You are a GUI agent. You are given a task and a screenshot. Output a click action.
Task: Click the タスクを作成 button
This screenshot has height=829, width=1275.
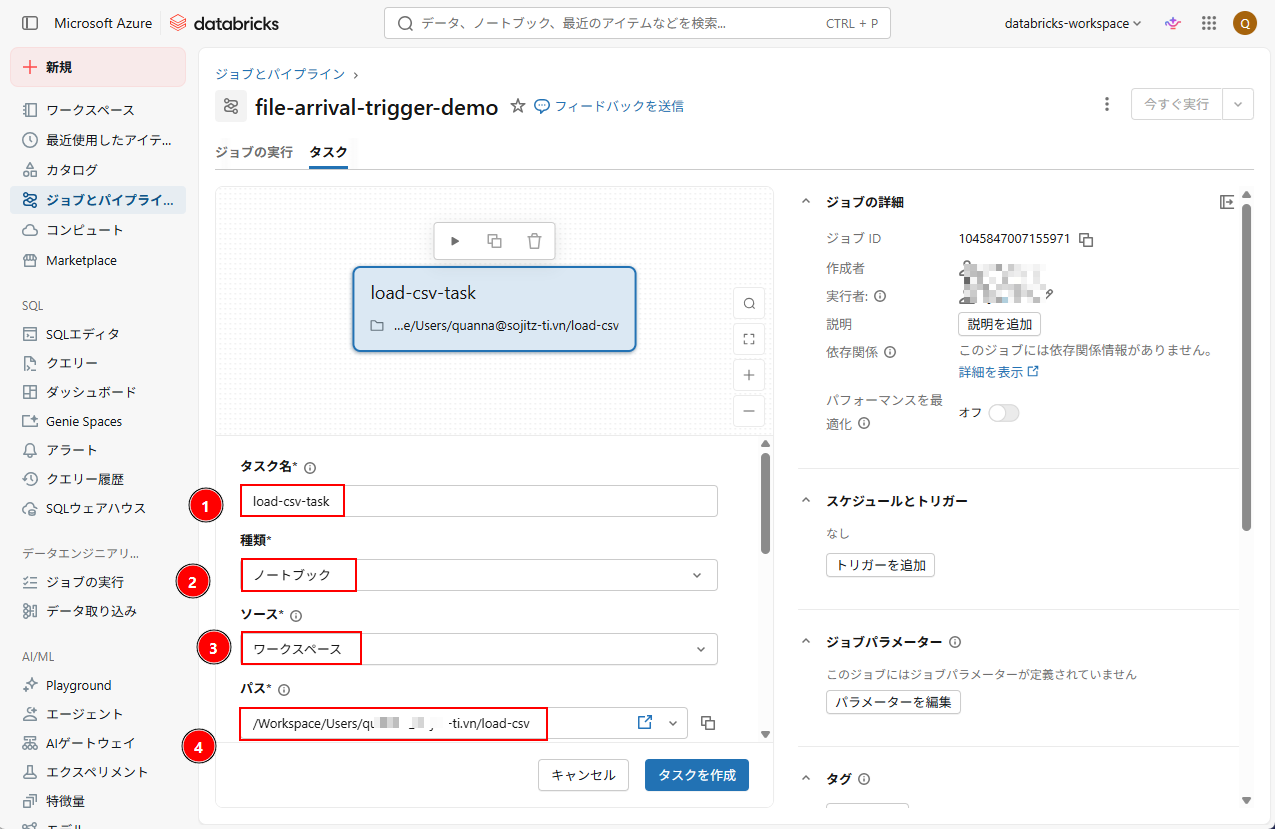tap(697, 775)
